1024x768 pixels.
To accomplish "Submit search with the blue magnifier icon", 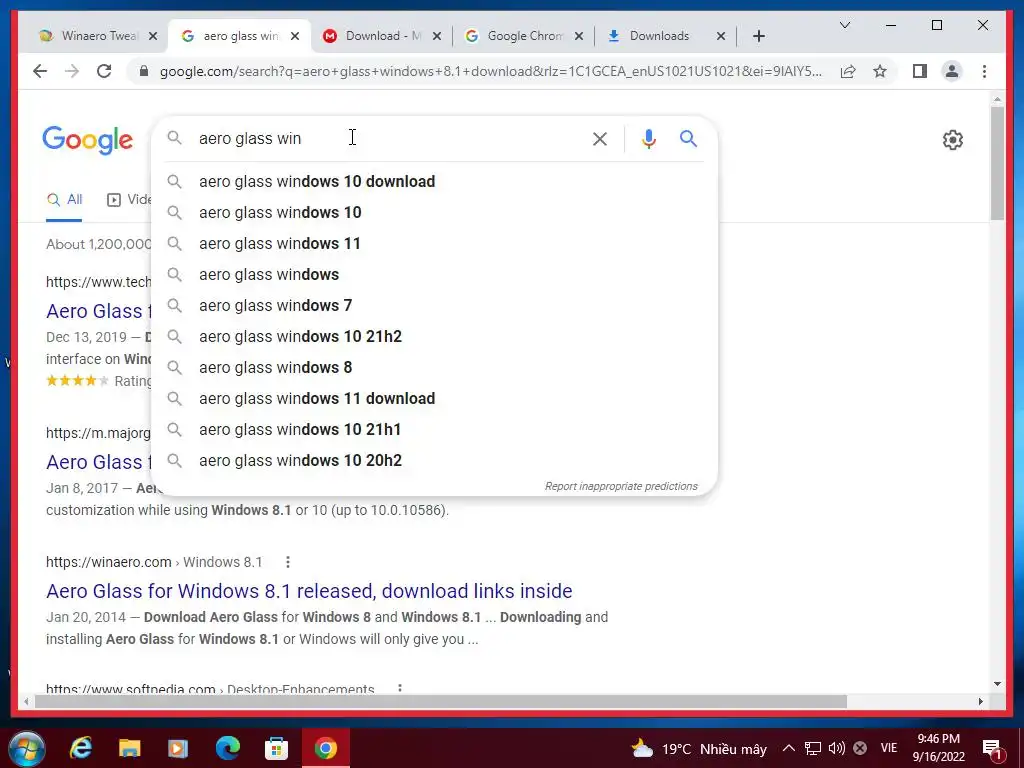I will [x=688, y=138].
